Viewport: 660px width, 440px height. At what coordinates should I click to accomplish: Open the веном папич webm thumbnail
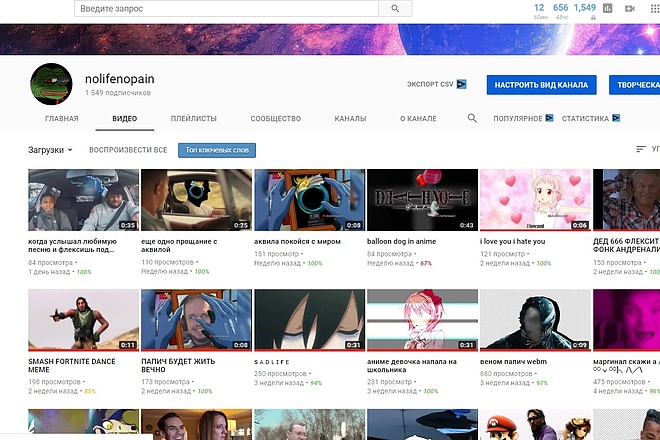(535, 320)
